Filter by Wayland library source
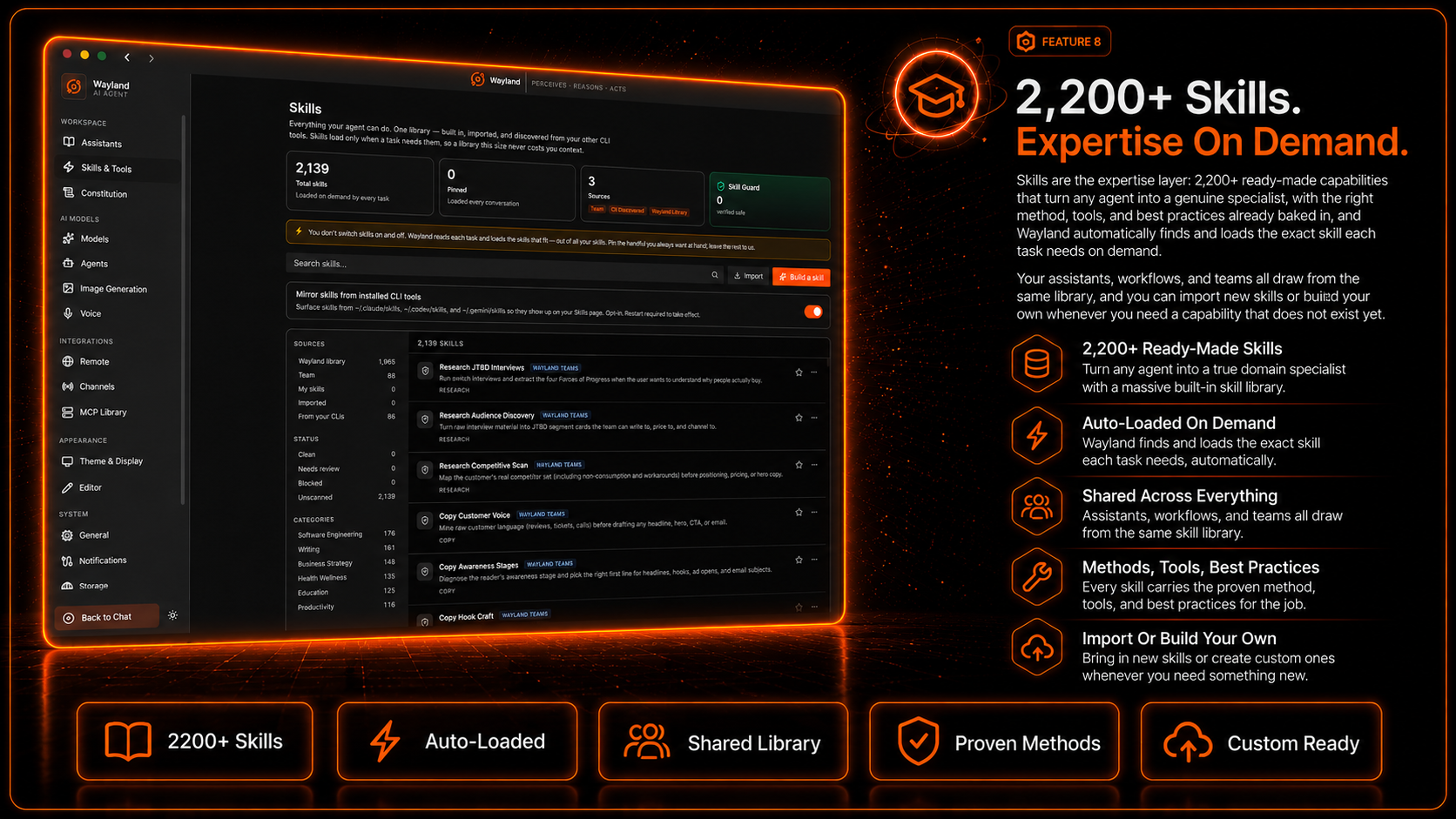 pos(346,361)
